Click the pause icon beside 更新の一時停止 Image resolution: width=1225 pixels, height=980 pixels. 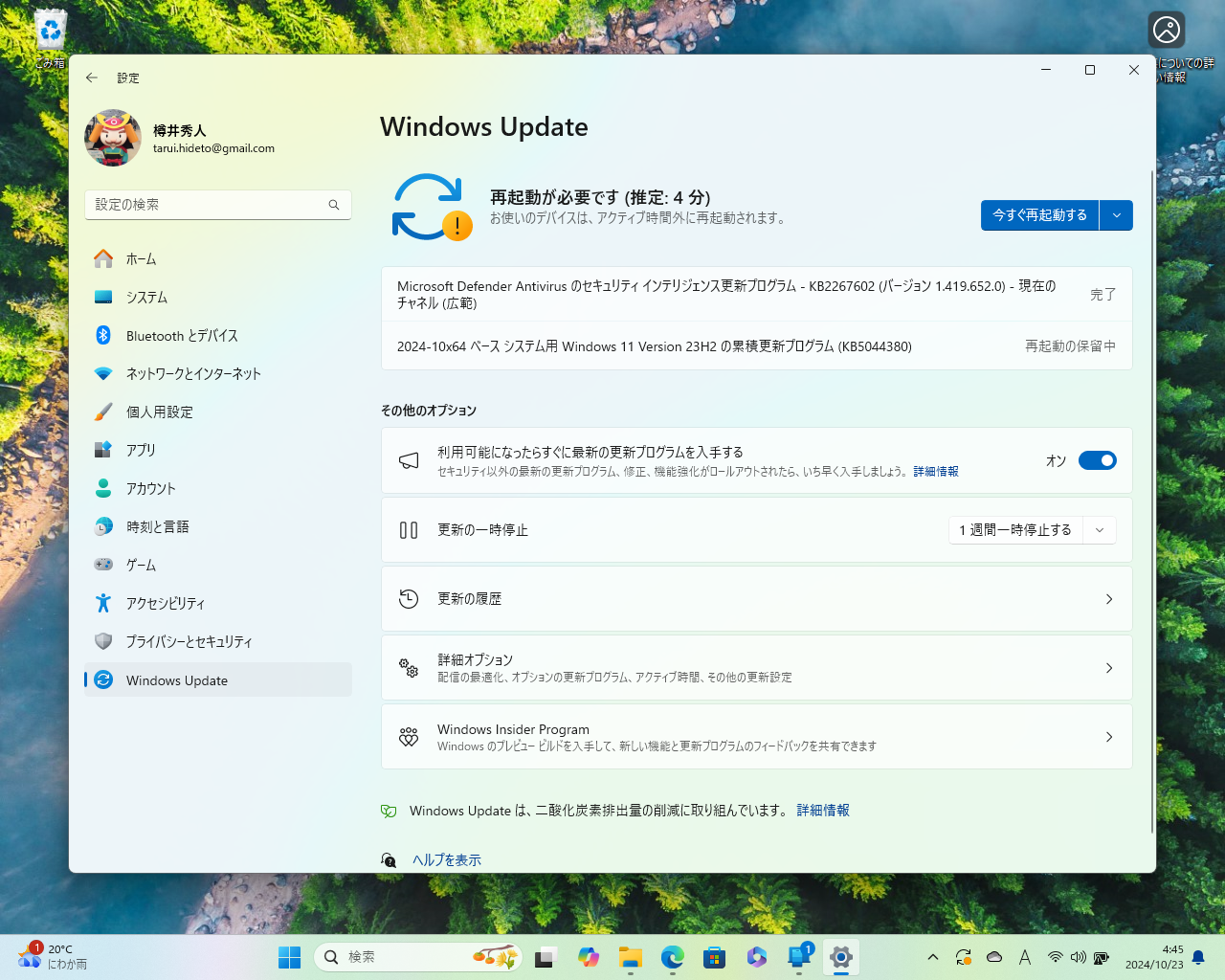click(409, 530)
